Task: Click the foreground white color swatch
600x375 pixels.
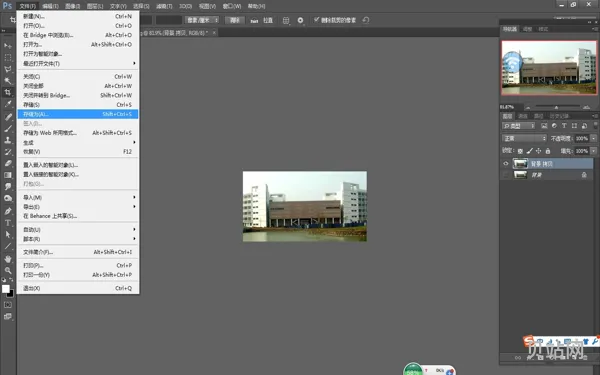Action: coord(5,289)
